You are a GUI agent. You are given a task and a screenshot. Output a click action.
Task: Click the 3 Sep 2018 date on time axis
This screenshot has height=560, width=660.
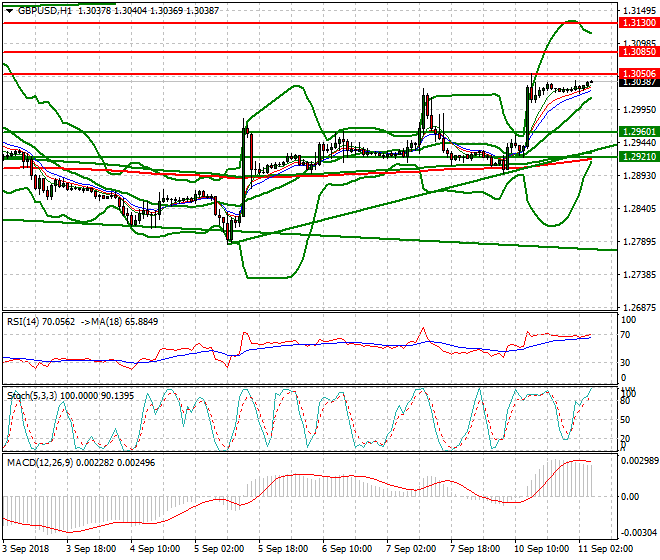click(x=25, y=549)
